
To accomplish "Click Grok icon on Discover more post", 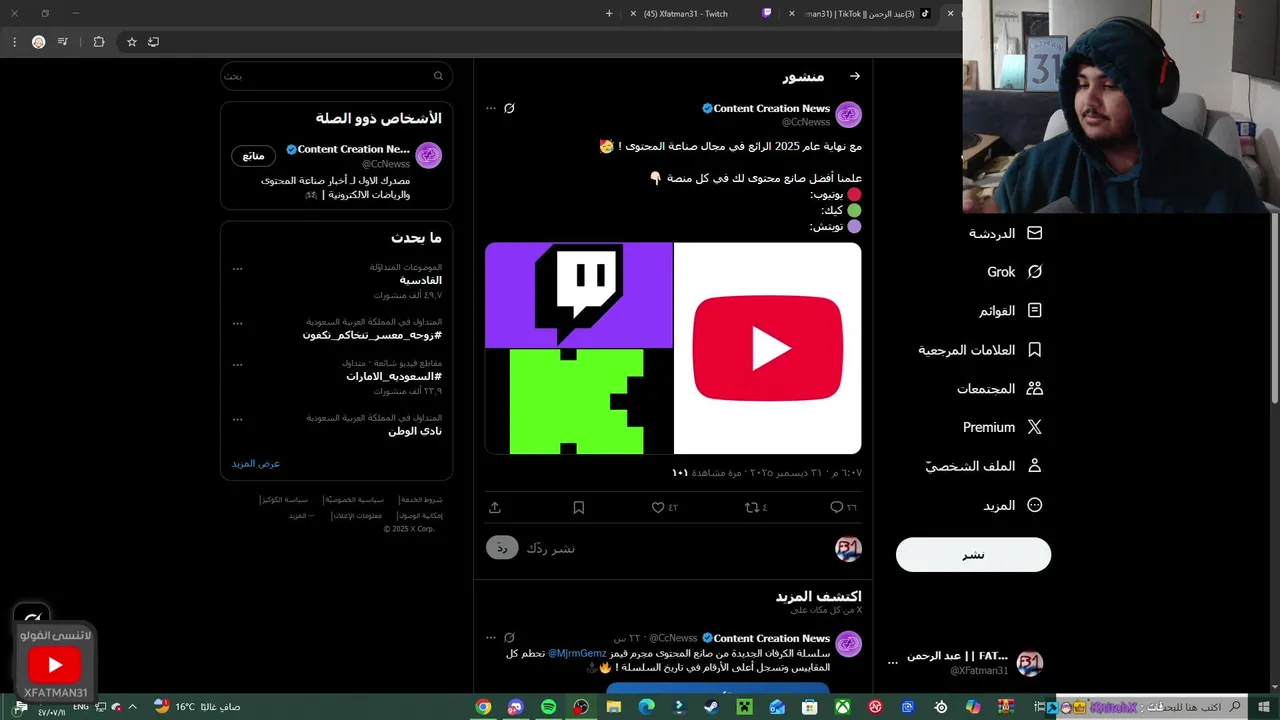I will (509, 638).
